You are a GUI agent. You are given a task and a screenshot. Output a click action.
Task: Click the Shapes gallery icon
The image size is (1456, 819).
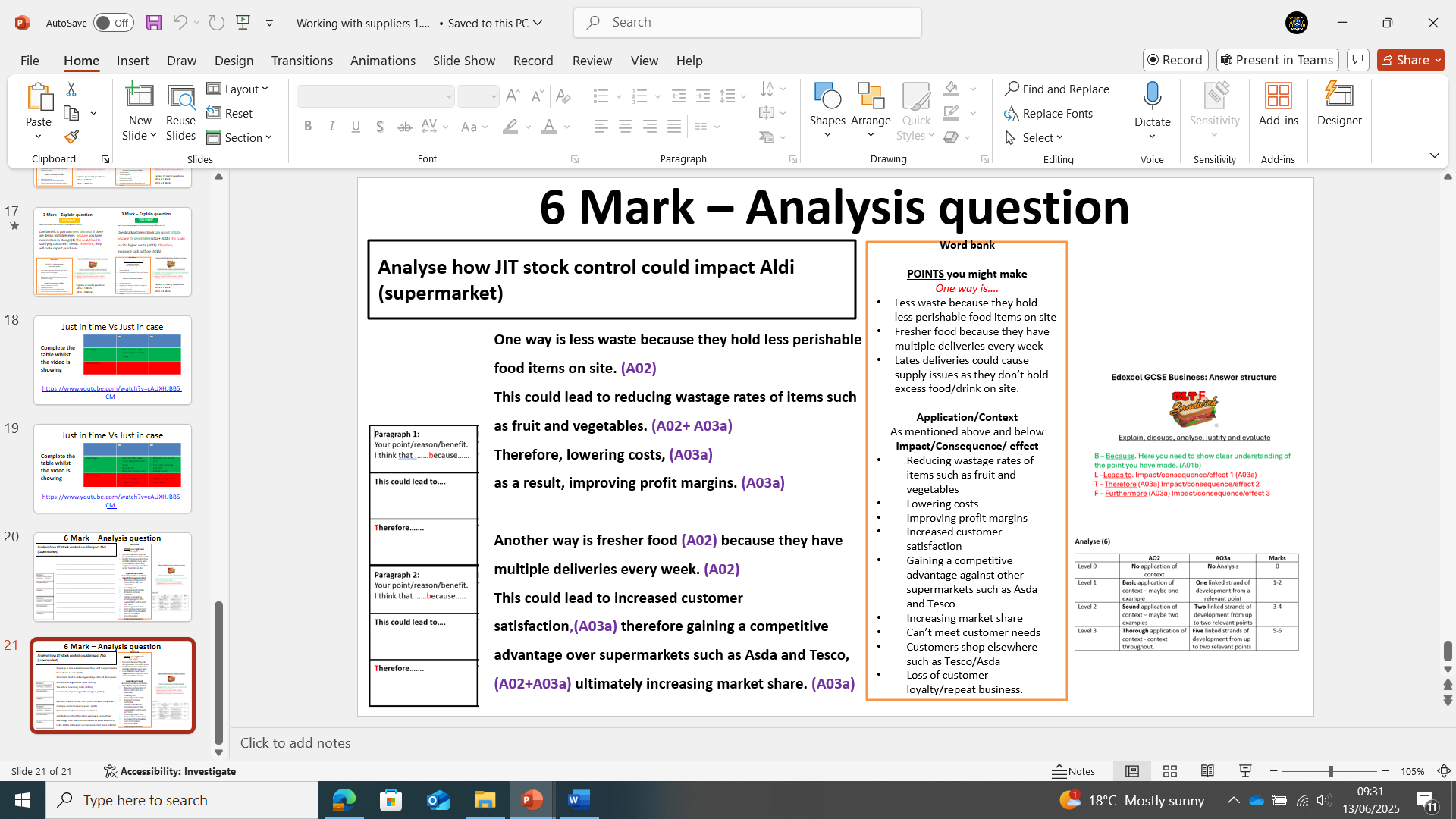[827, 96]
